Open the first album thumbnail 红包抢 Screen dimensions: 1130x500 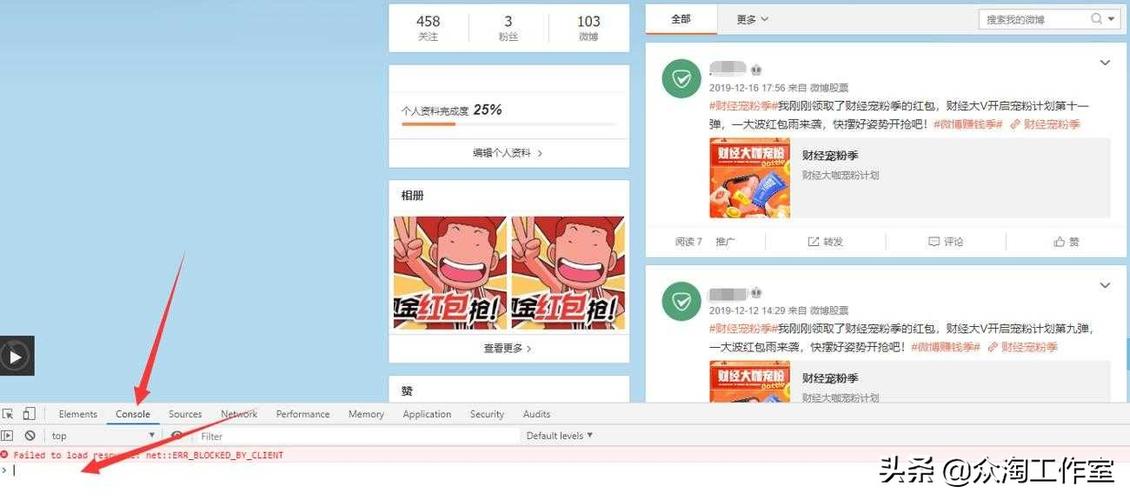click(448, 272)
